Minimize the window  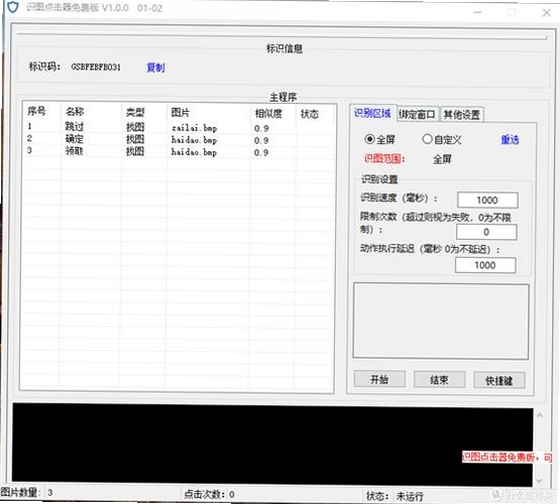(x=478, y=13)
